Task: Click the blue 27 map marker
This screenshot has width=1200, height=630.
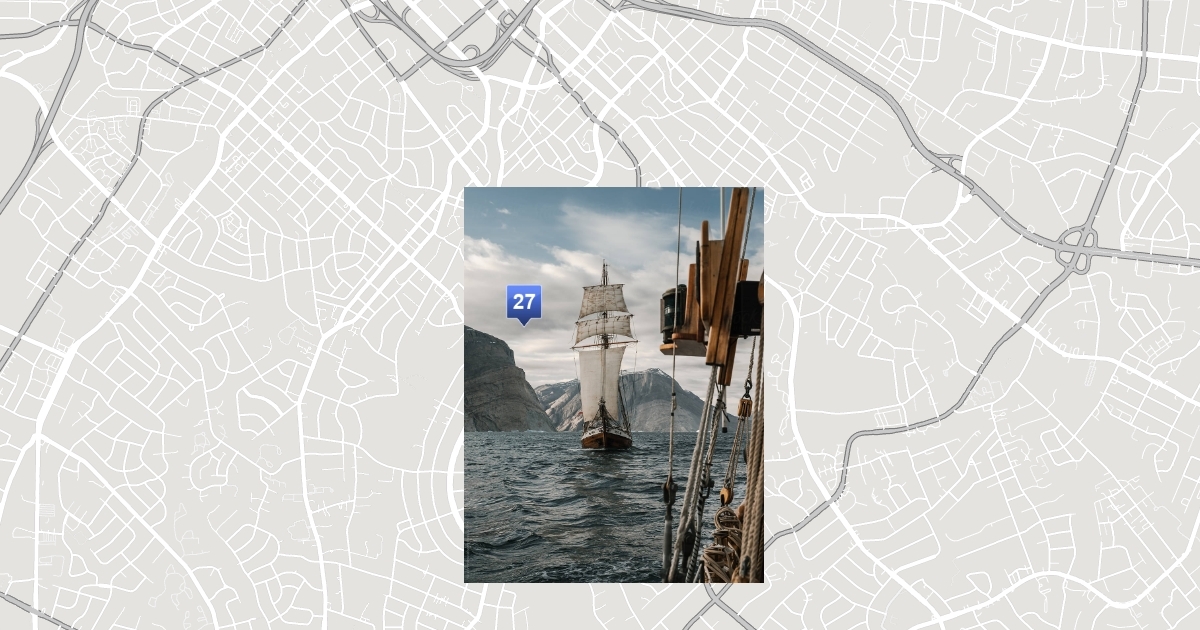Action: click(523, 302)
